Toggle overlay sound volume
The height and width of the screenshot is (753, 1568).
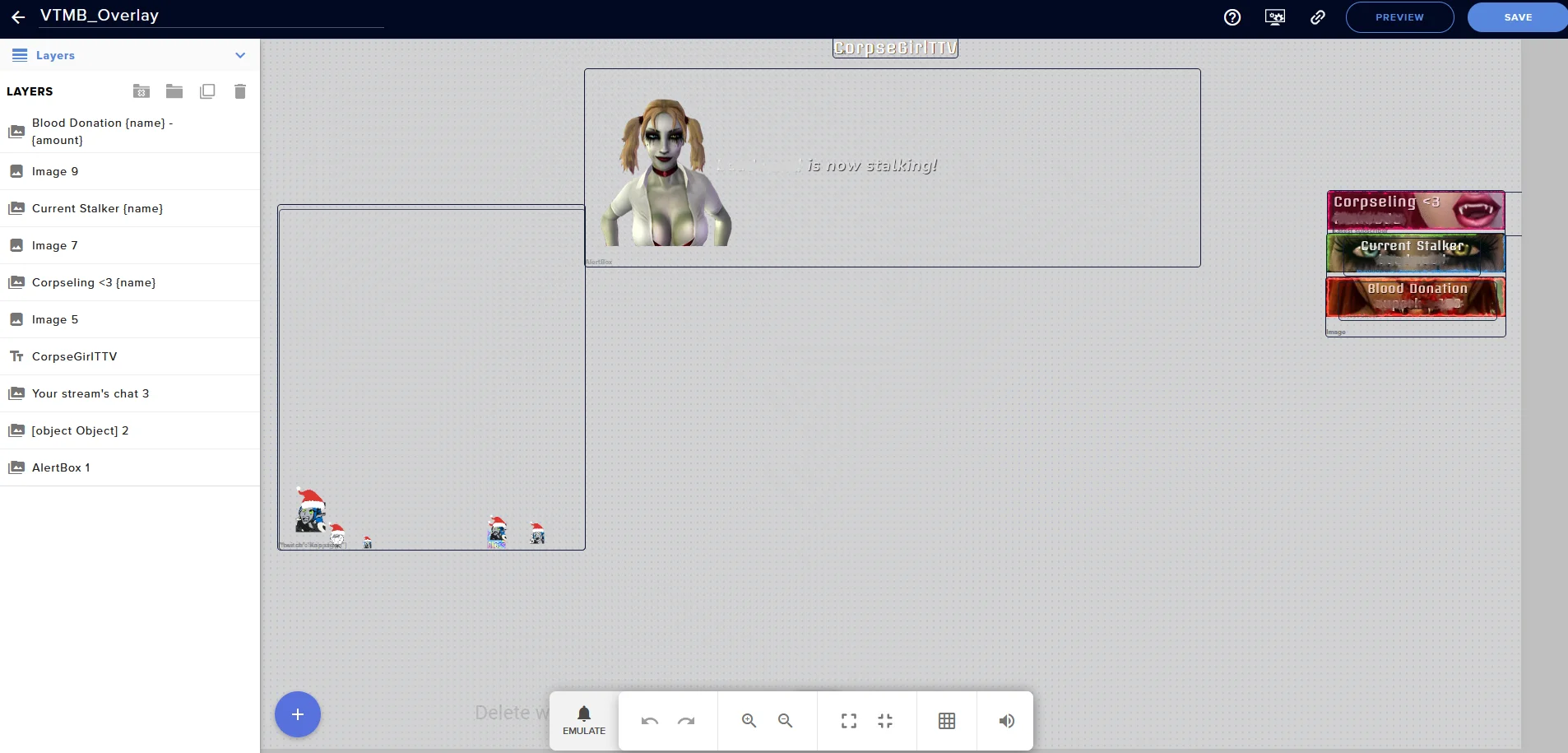point(1007,721)
